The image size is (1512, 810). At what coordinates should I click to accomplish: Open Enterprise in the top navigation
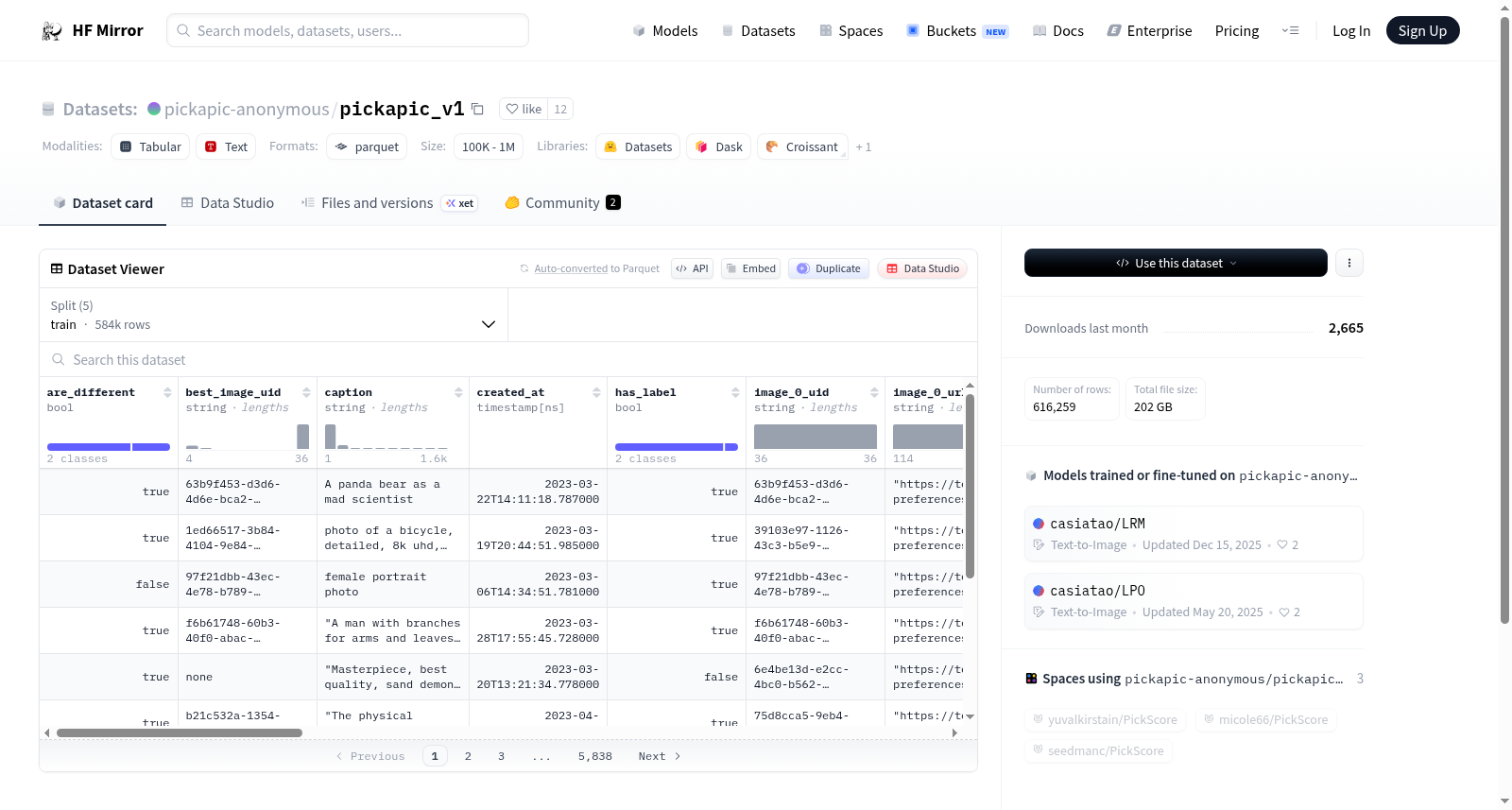tap(1149, 31)
